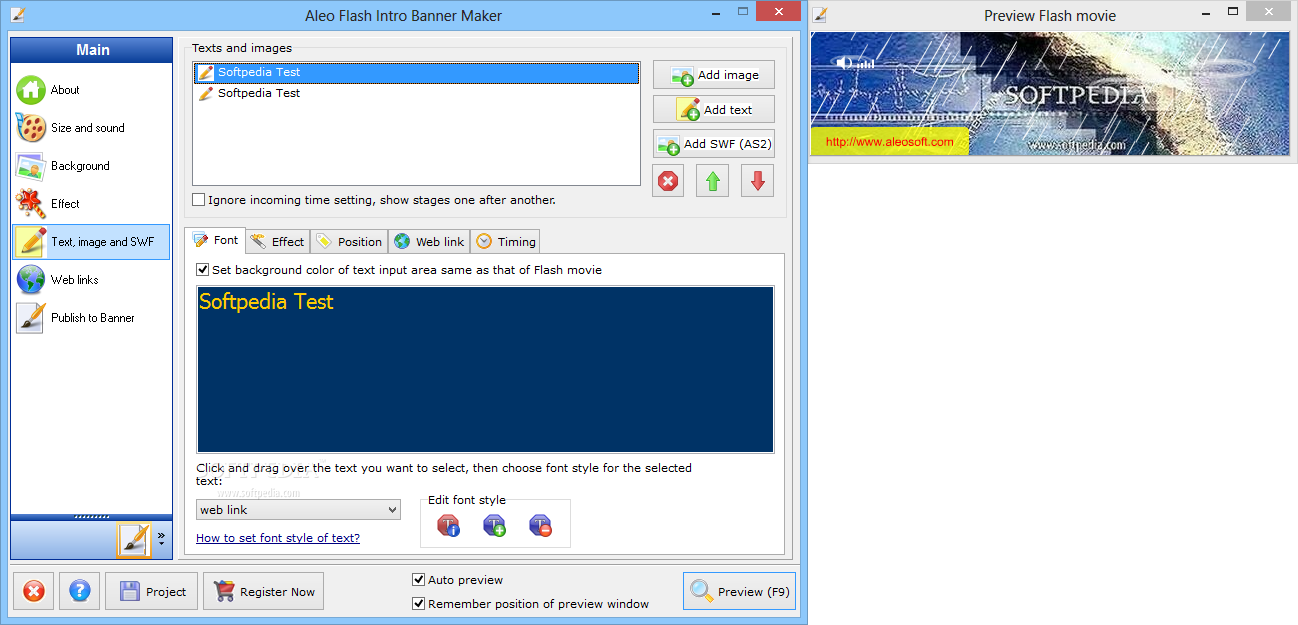Click the Flash banner preview image
The image size is (1298, 625).
[x=1050, y=94]
